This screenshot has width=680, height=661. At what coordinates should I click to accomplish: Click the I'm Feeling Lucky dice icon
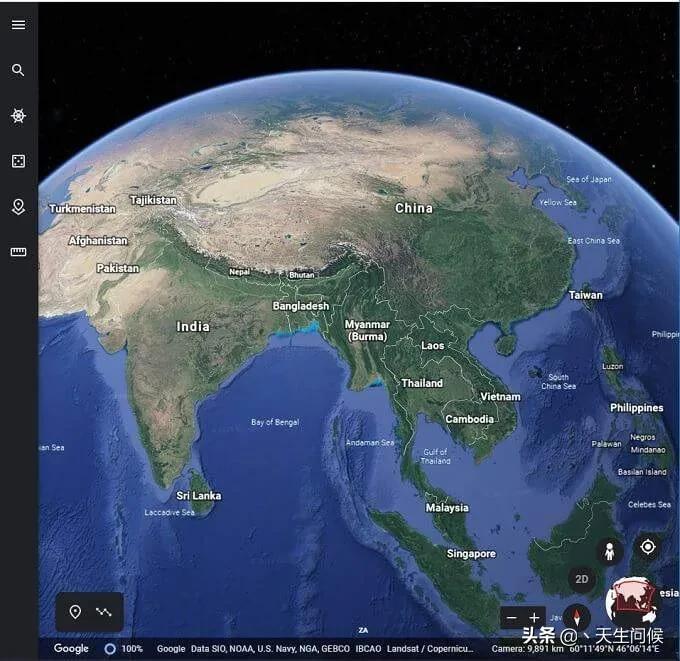18,161
